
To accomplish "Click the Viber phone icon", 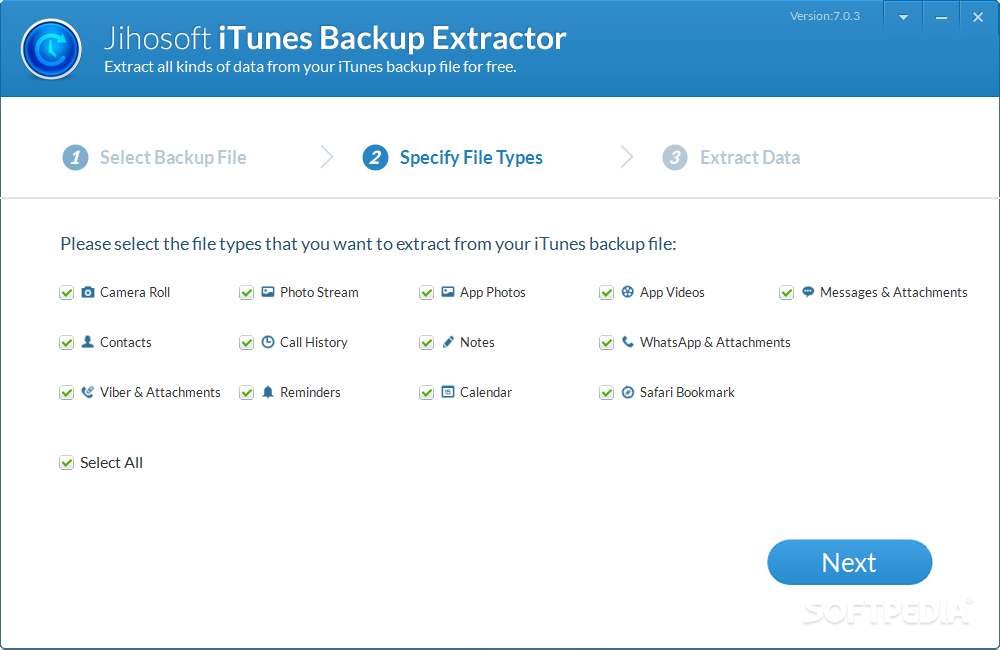I will click(x=88, y=392).
